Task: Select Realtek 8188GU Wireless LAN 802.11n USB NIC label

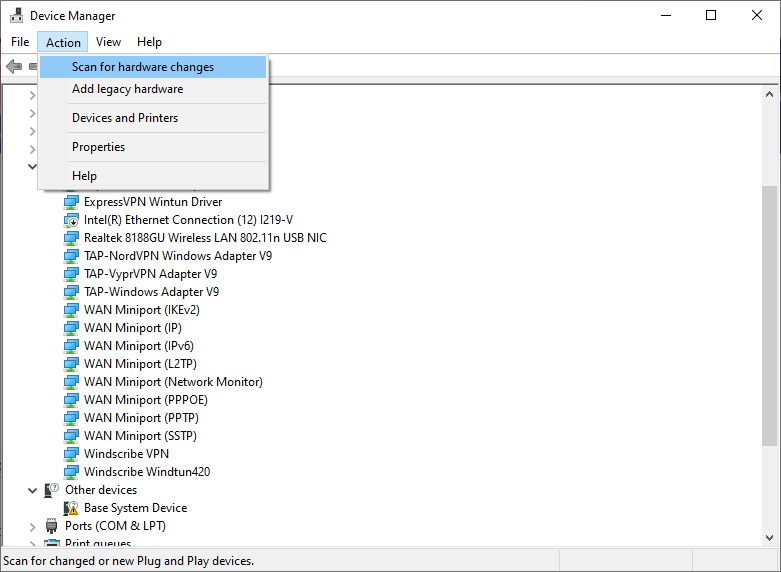Action: pos(205,238)
